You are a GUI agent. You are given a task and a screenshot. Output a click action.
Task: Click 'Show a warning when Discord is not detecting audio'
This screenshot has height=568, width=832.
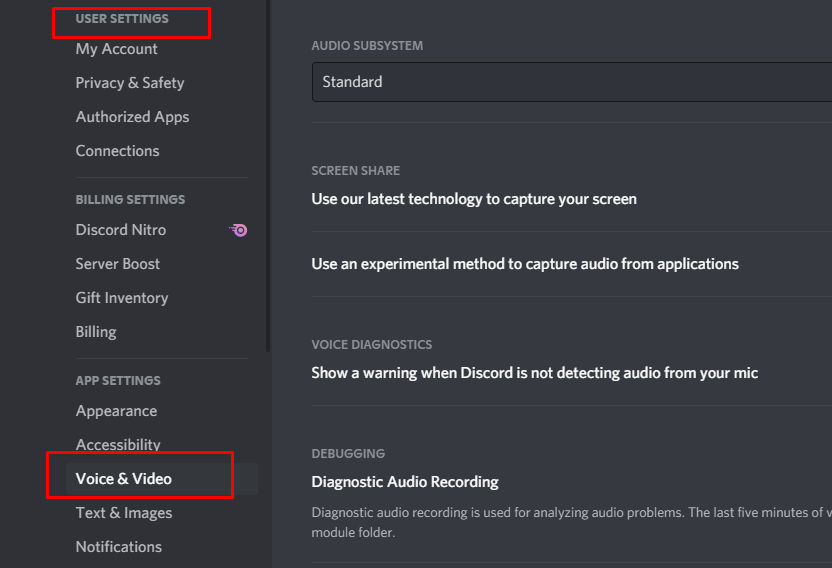tap(534, 373)
